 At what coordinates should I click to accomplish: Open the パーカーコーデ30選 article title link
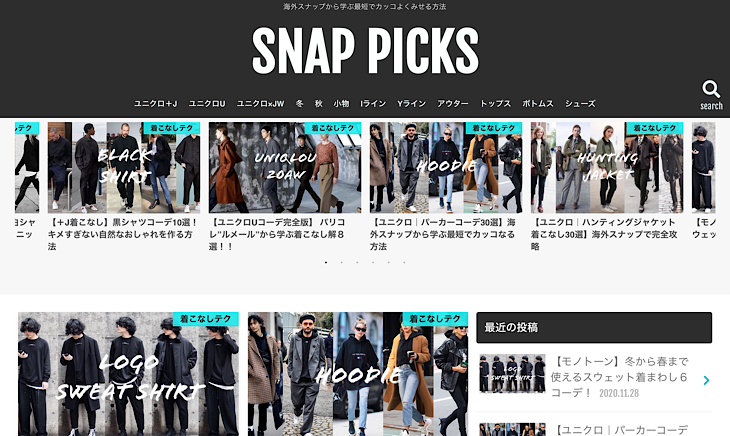tap(444, 235)
